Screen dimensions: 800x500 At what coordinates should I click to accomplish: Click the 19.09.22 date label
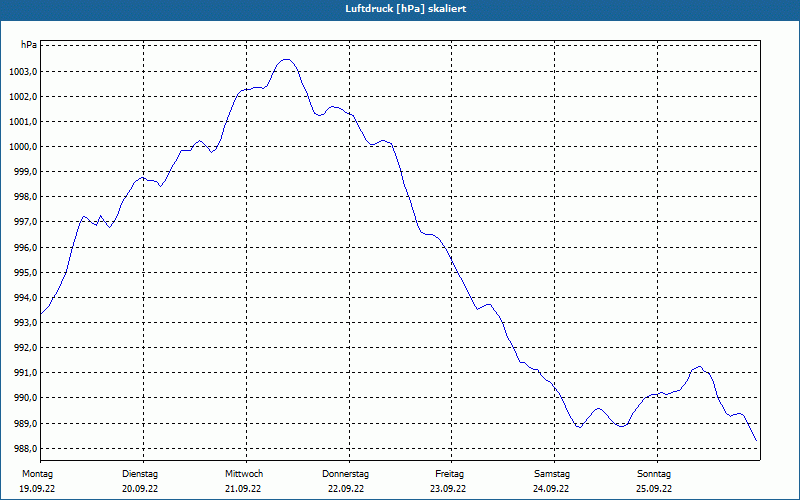[37, 489]
